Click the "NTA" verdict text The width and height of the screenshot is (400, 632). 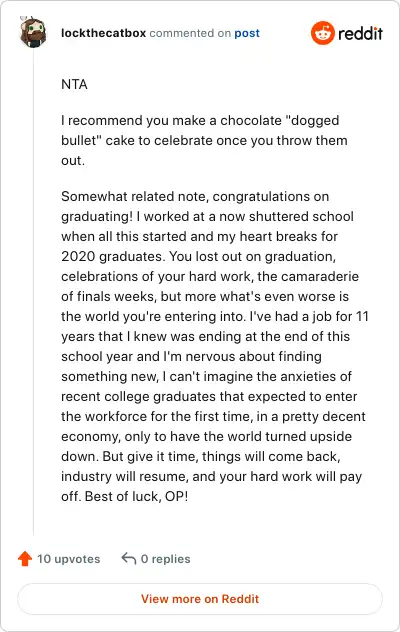(74, 84)
